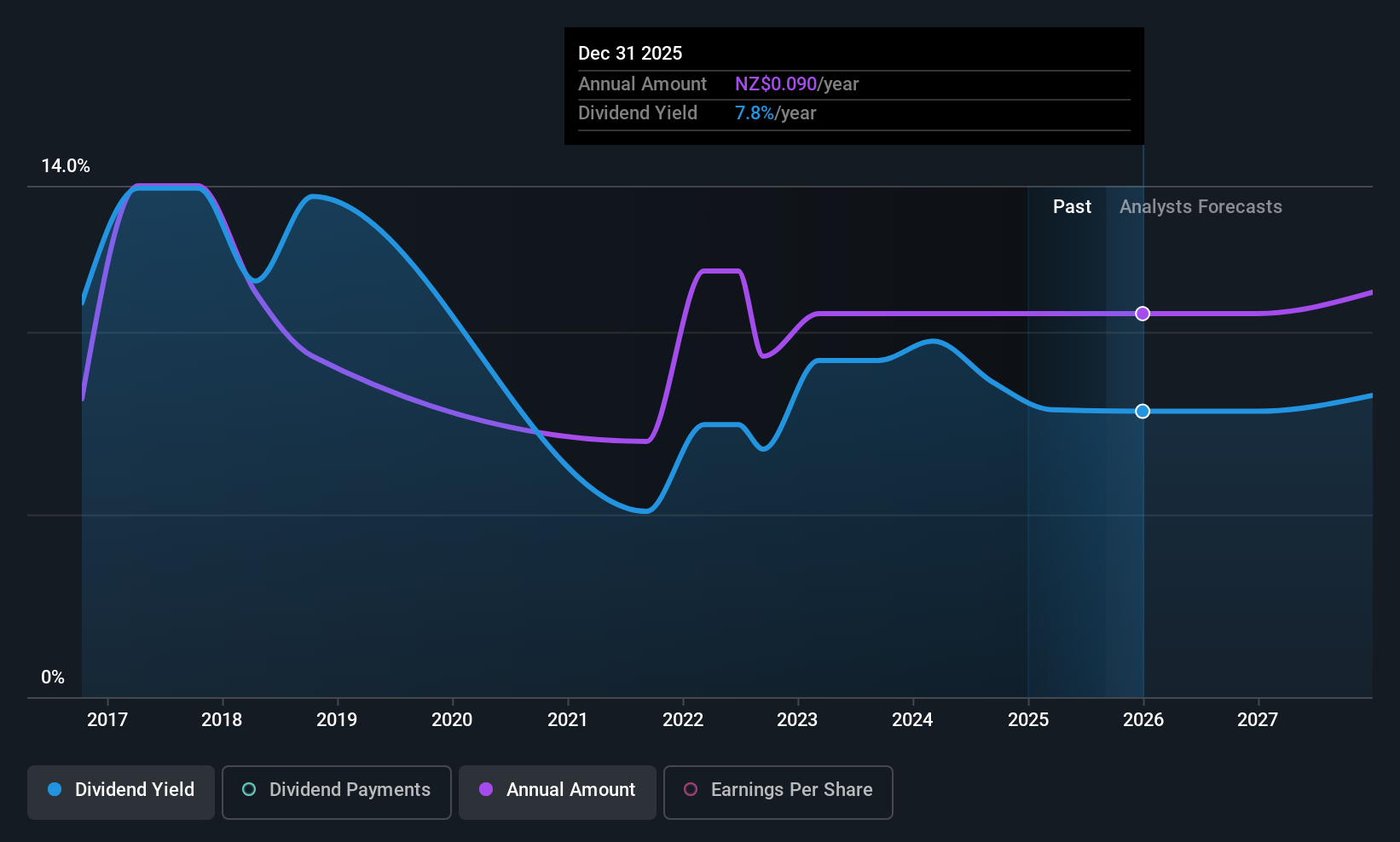Click the 7.8%/year dividend yield value
Screen dimensions: 1400x842
tap(775, 113)
